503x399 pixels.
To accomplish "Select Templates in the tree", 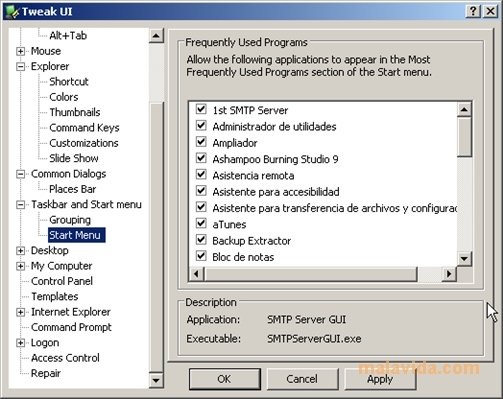I will pos(55,296).
